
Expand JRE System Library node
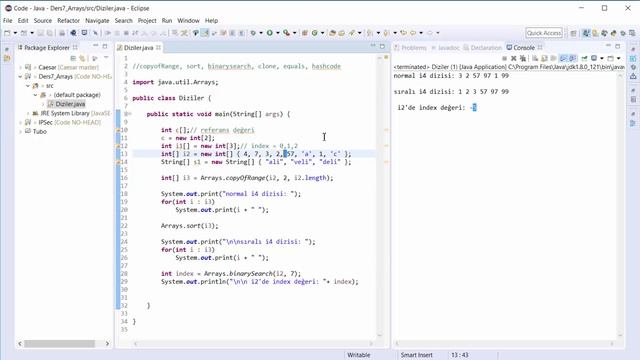[28, 113]
